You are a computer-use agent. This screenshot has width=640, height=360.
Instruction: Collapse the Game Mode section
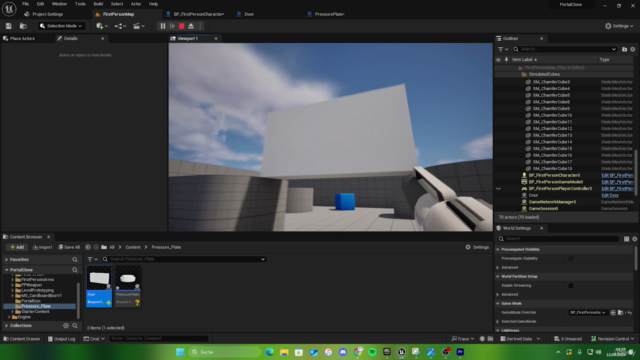tap(498, 304)
